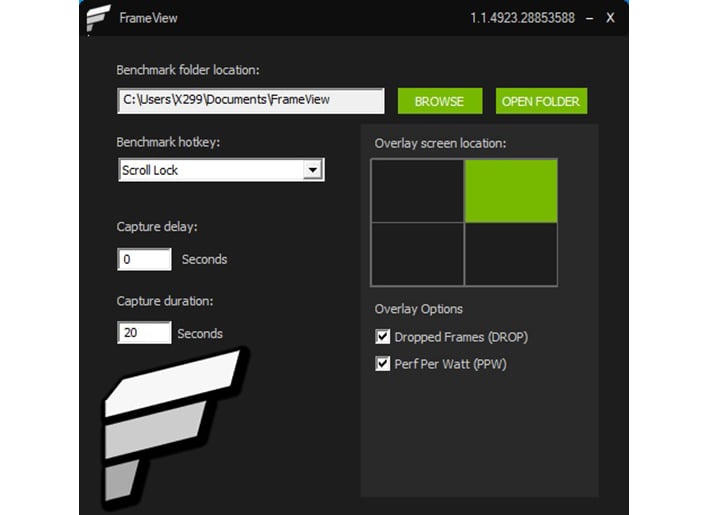Click the FrameView logo in title bar
Viewport: 709px width, 515px height.
click(98, 19)
